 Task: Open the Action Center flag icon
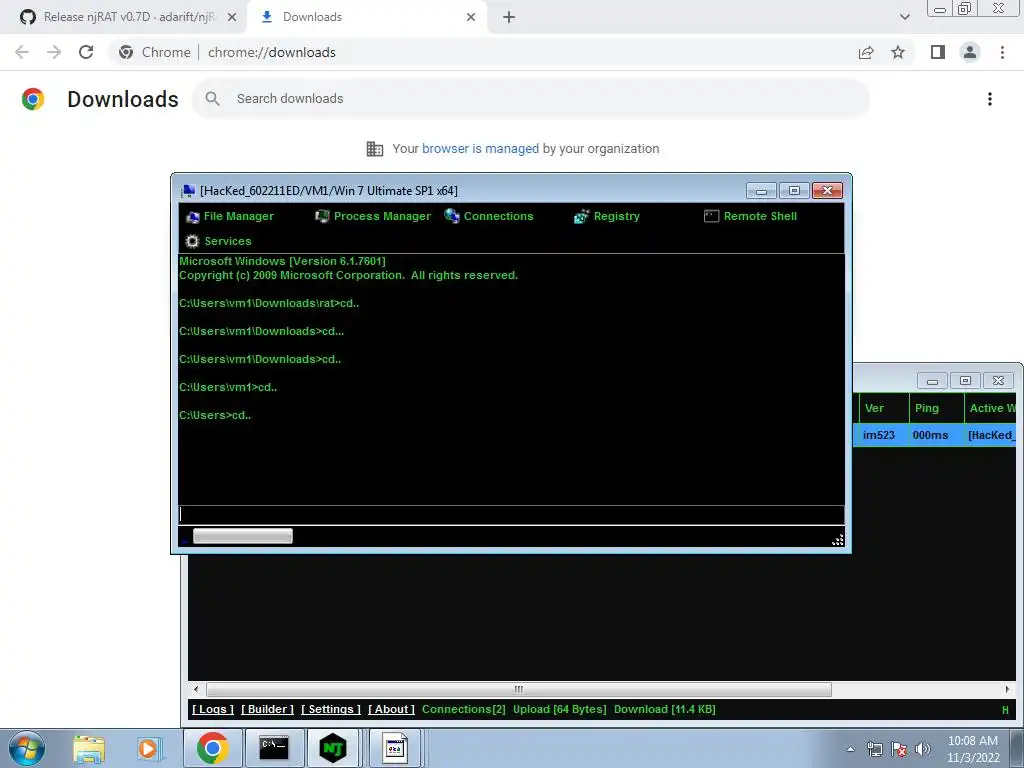coord(899,749)
